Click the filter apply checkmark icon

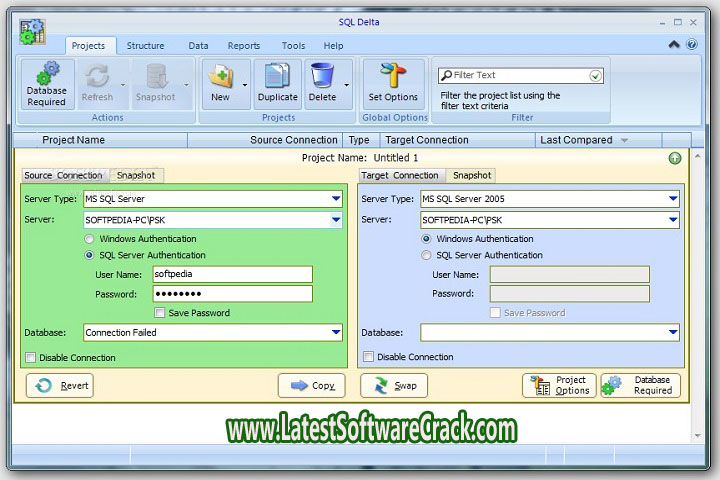(596, 75)
